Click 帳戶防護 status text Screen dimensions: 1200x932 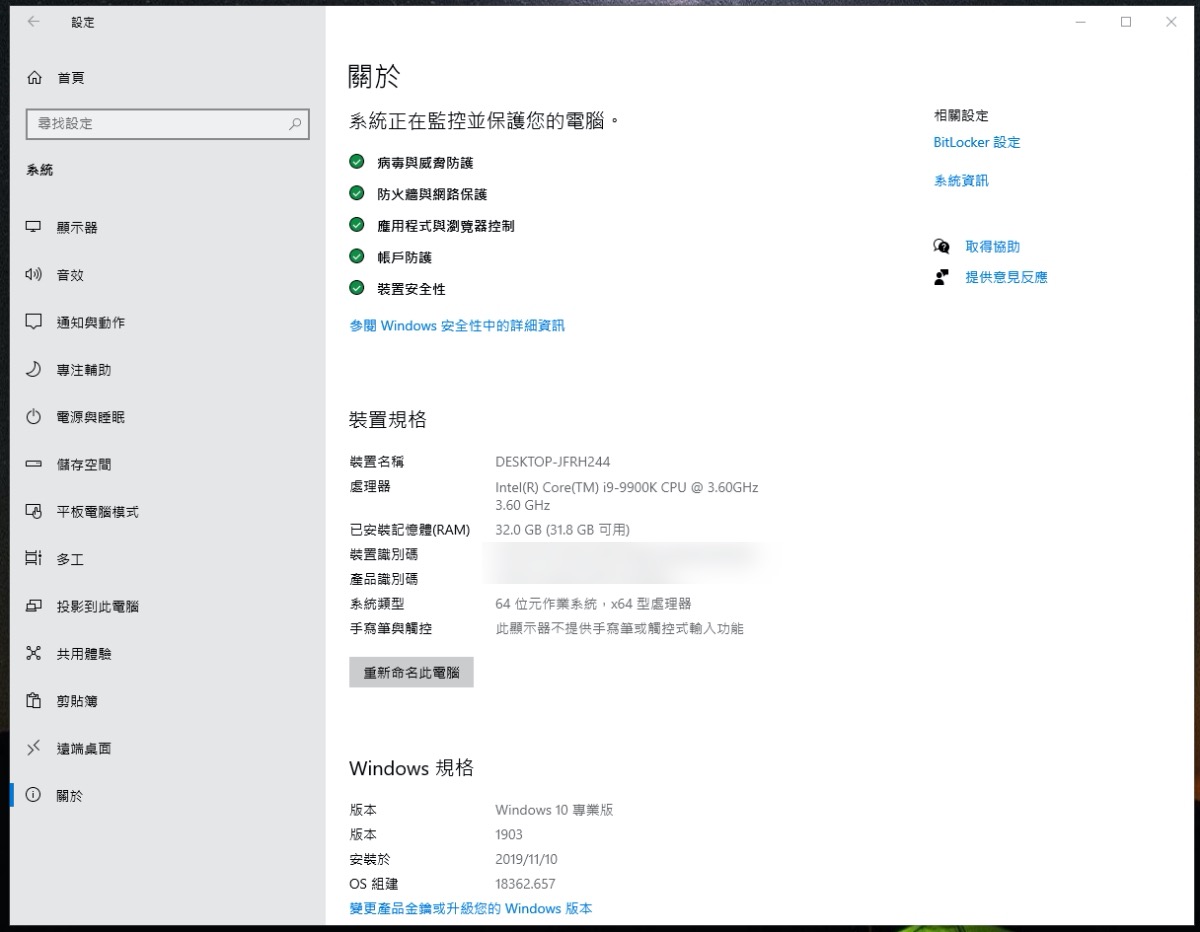coord(404,257)
